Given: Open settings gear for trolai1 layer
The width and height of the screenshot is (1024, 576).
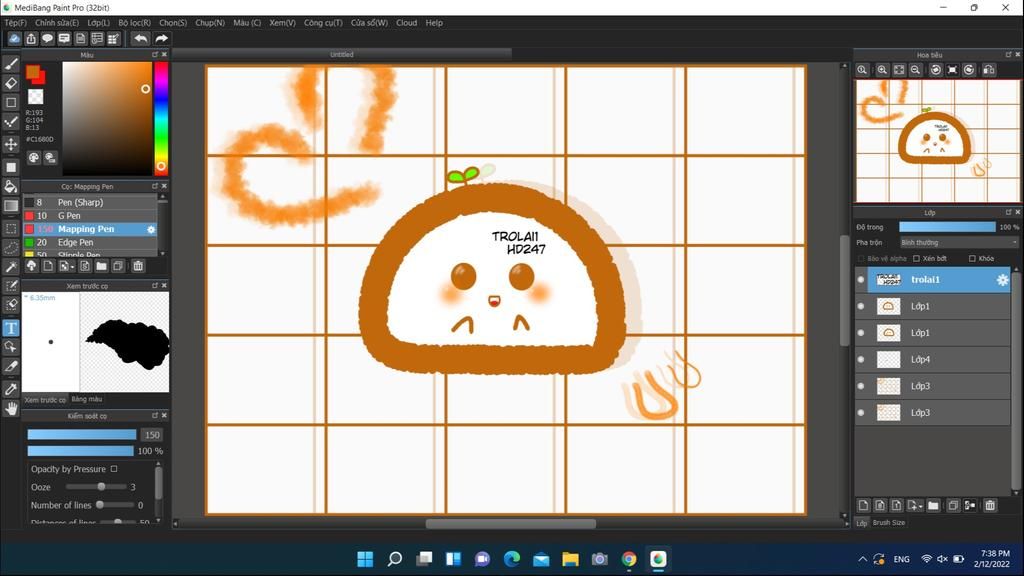Looking at the screenshot, I should tap(1002, 280).
